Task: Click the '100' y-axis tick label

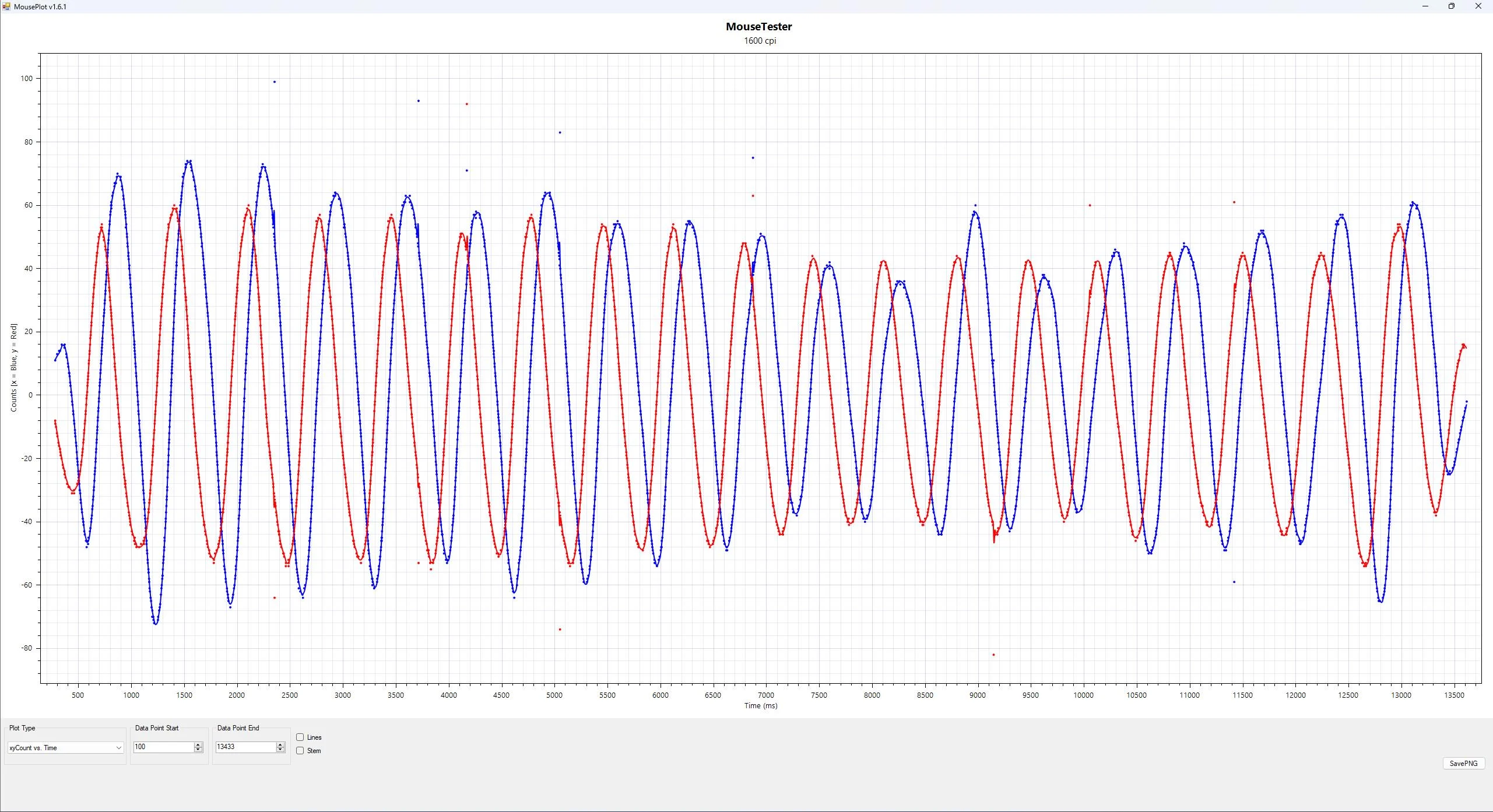Action: point(27,79)
